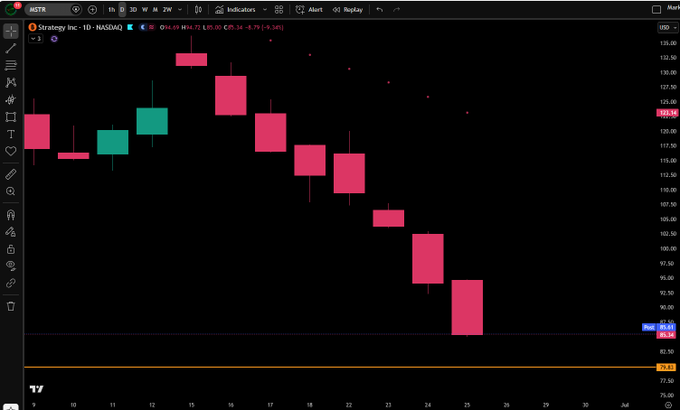
Task: Click the 135.00 price scale value
Action: 668,43
